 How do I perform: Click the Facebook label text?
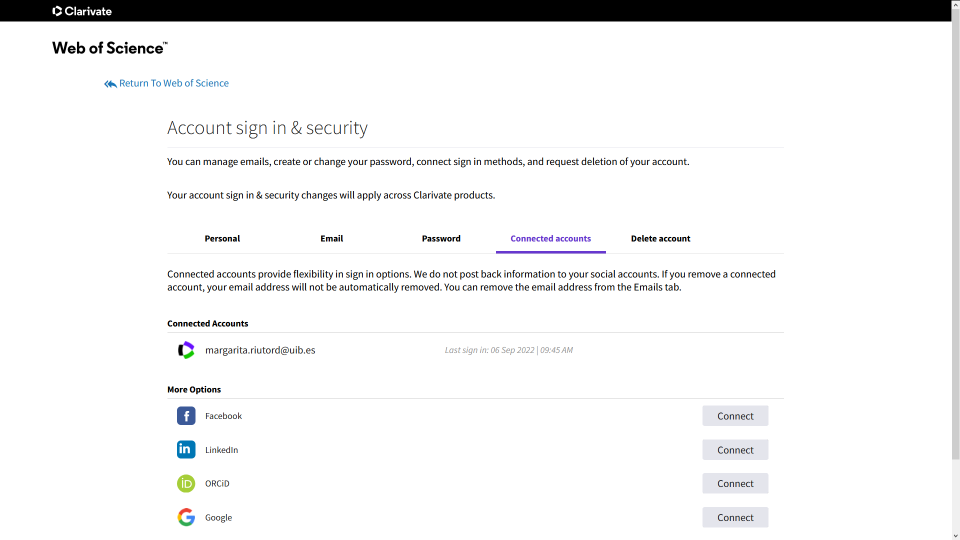click(x=223, y=416)
